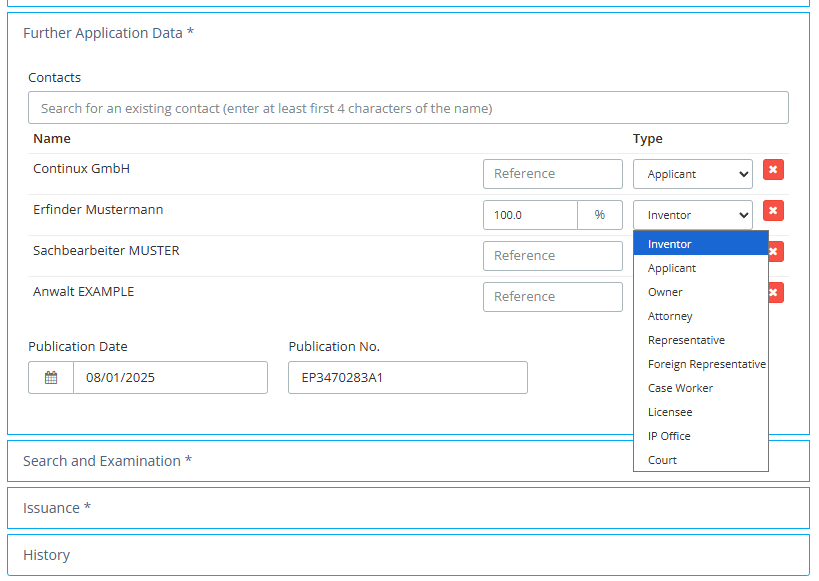Screen dimensions: 819x581
Task: Remove the Sachbearbeiter MUSTER contact row
Action: (x=776, y=252)
